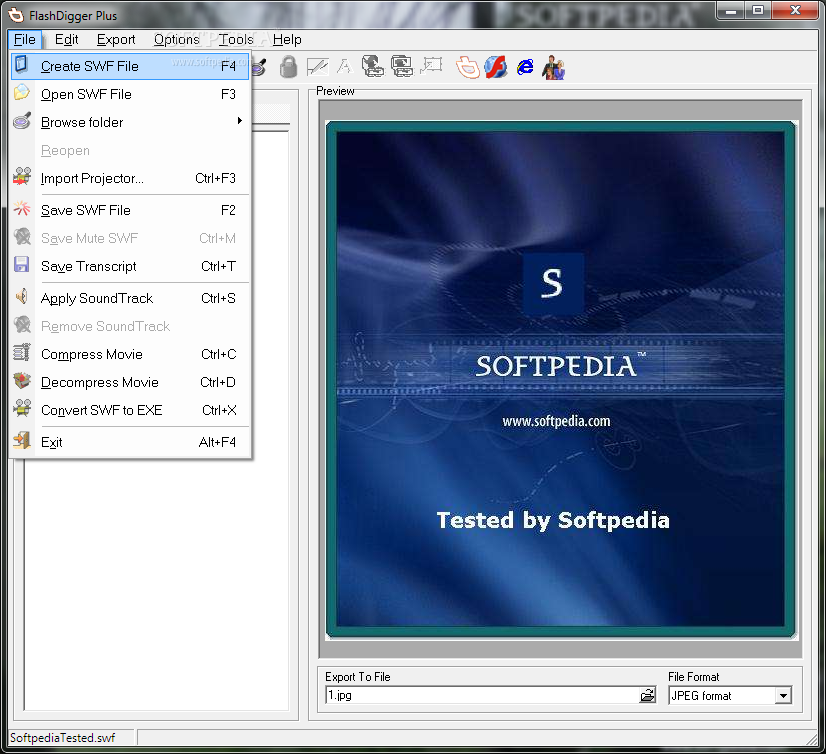Close the open File menu header
Viewport: 826px width, 754px height.
click(25, 40)
